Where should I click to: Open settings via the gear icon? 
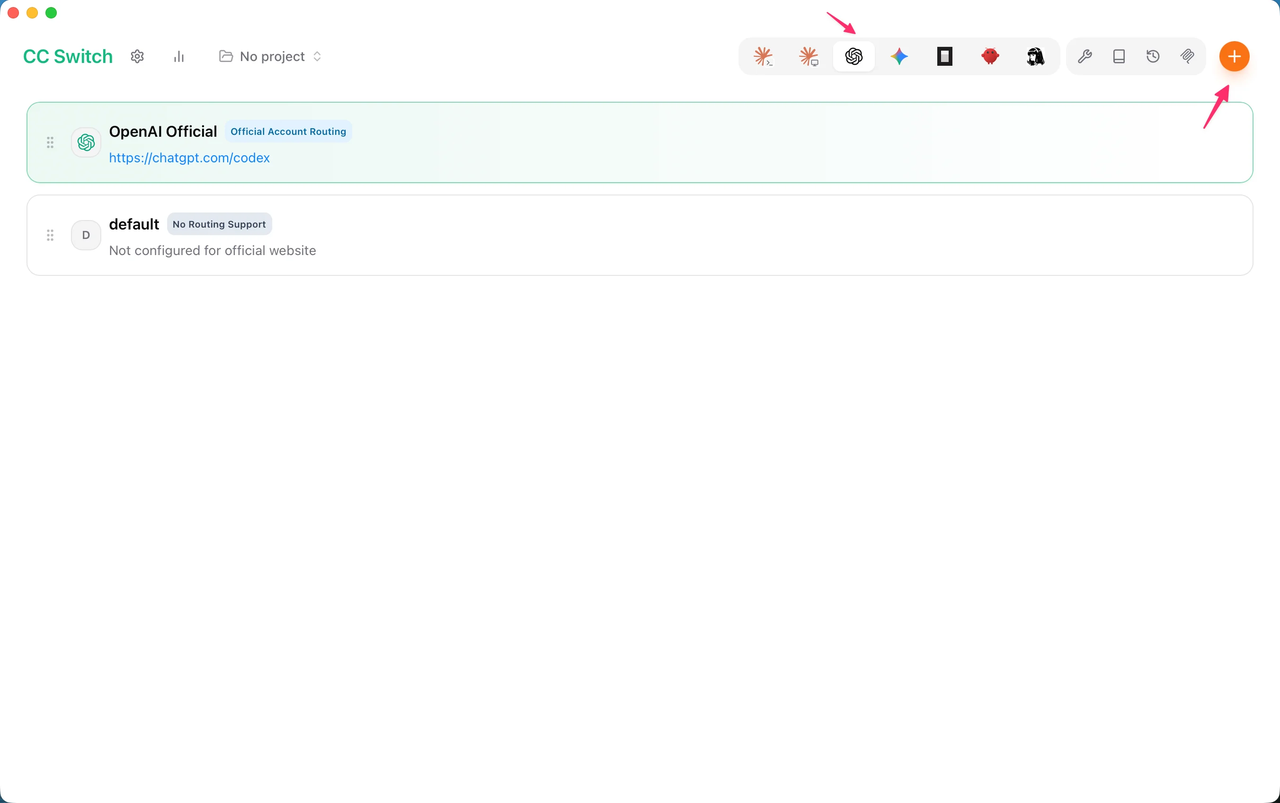[x=138, y=56]
